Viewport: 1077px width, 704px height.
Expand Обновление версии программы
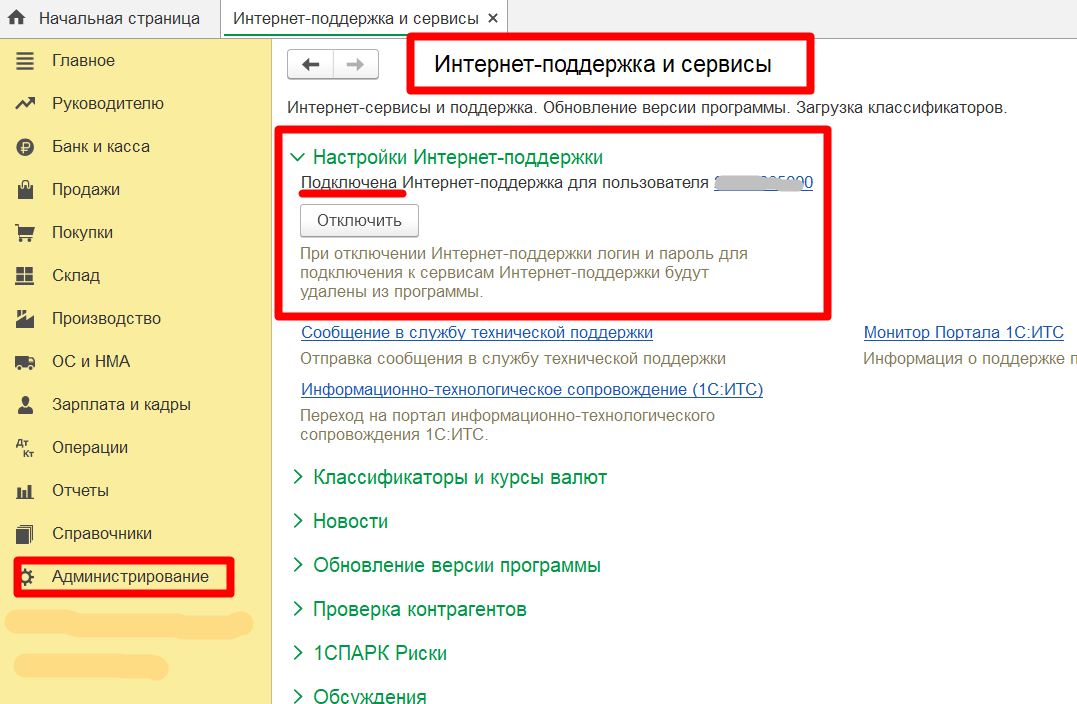457,565
